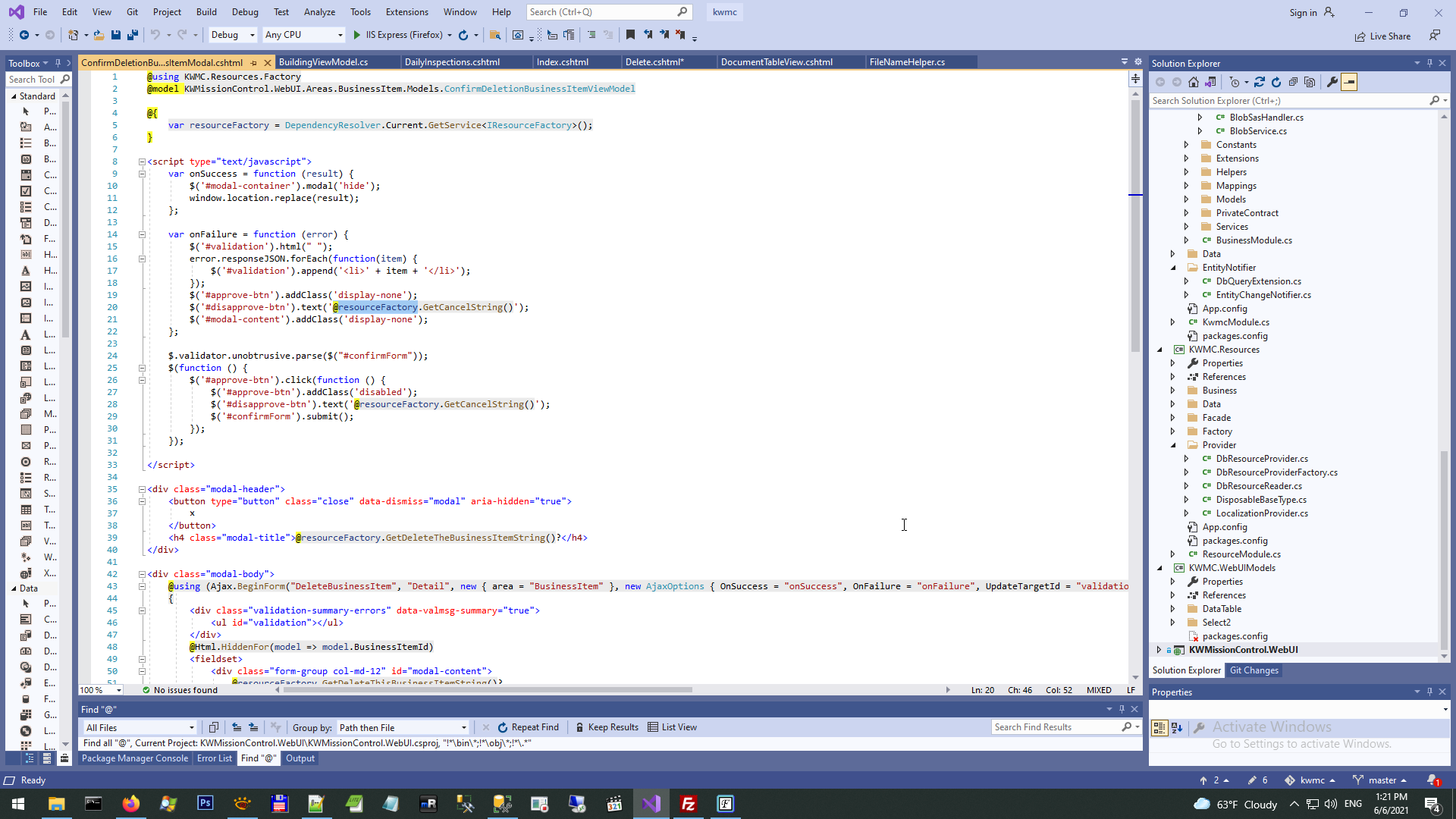This screenshot has height=819, width=1456.
Task: Click the Save All toolbar icon
Action: pos(133,35)
